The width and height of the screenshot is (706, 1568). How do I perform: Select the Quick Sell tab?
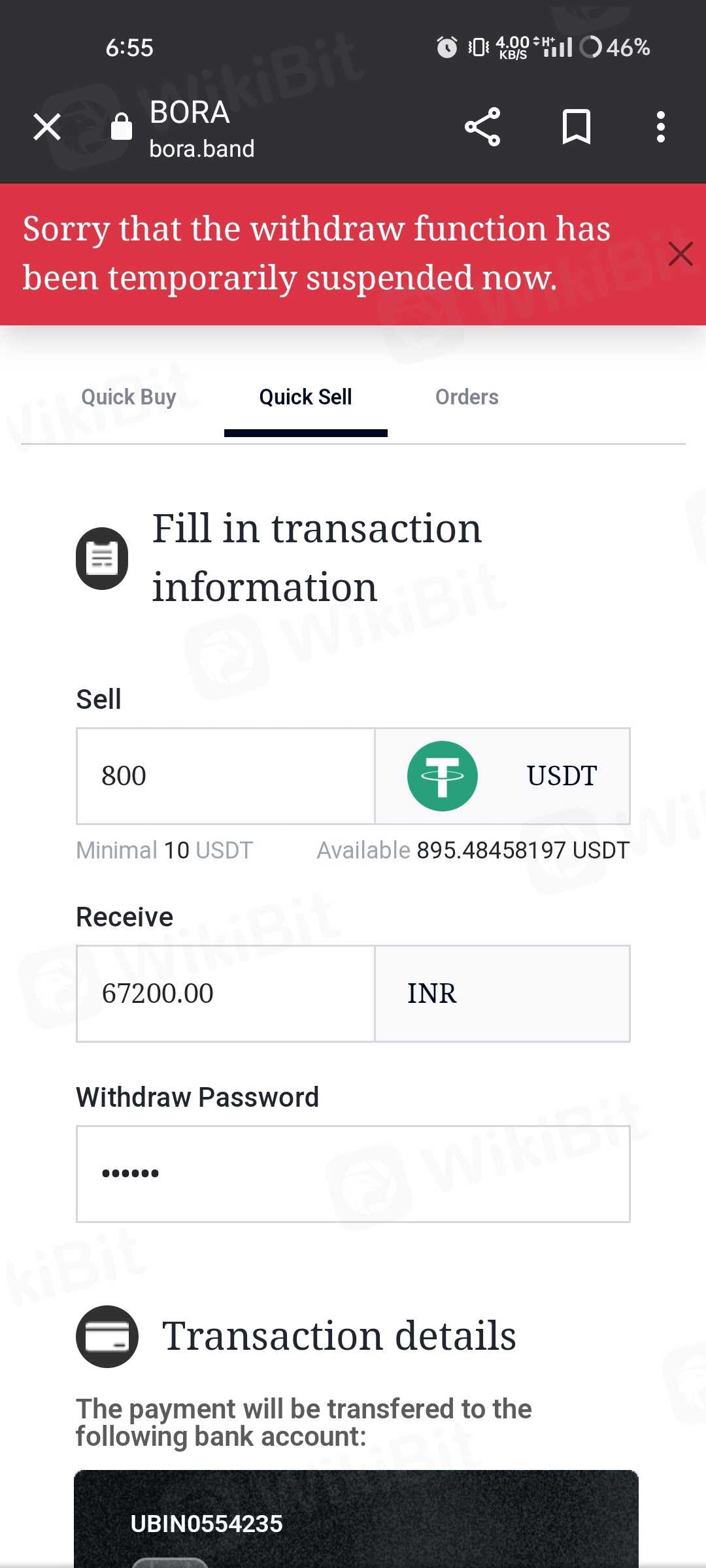coord(305,397)
